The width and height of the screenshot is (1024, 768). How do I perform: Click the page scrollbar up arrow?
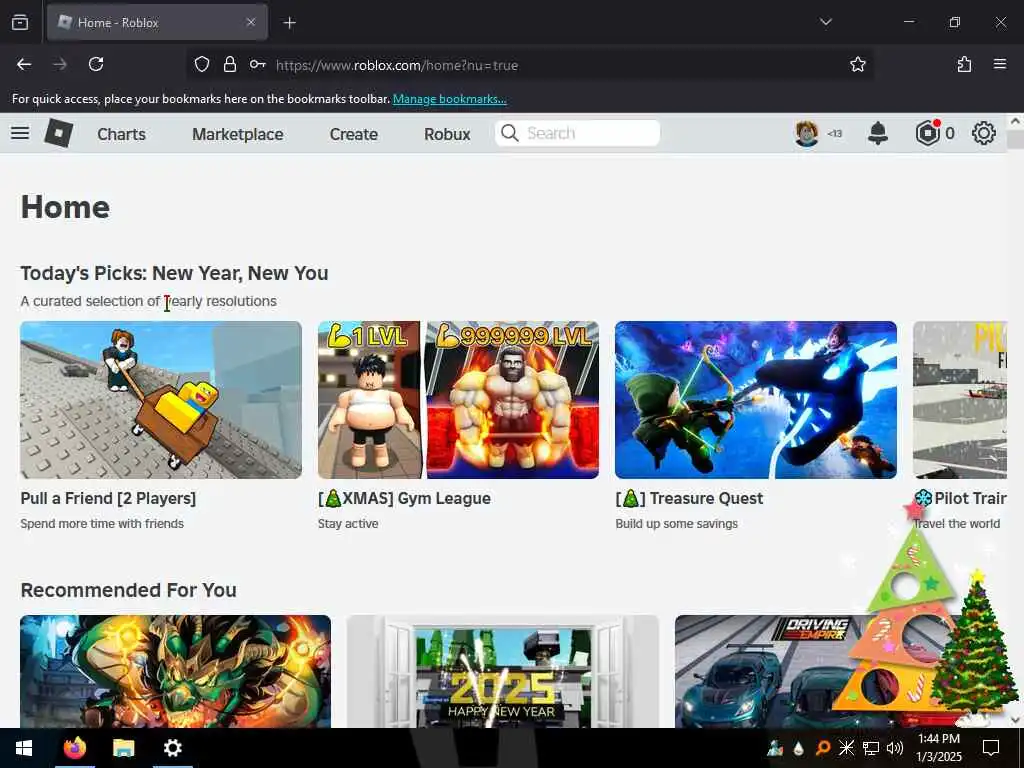[x=1015, y=121]
